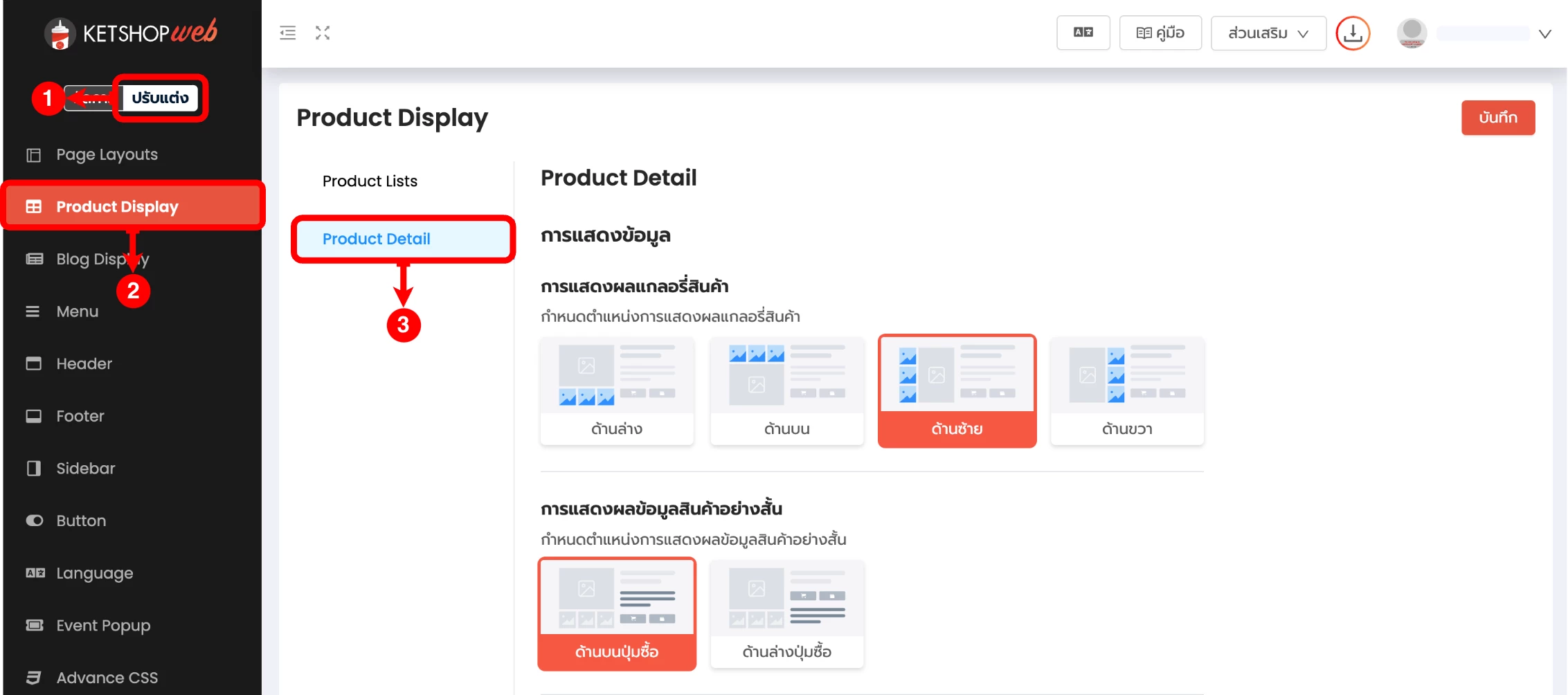Open Page Layouts from the sidebar

107,154
